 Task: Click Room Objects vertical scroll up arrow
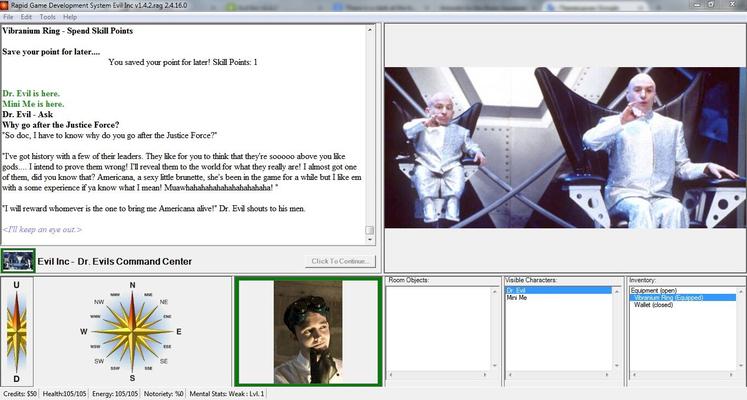[x=494, y=291]
